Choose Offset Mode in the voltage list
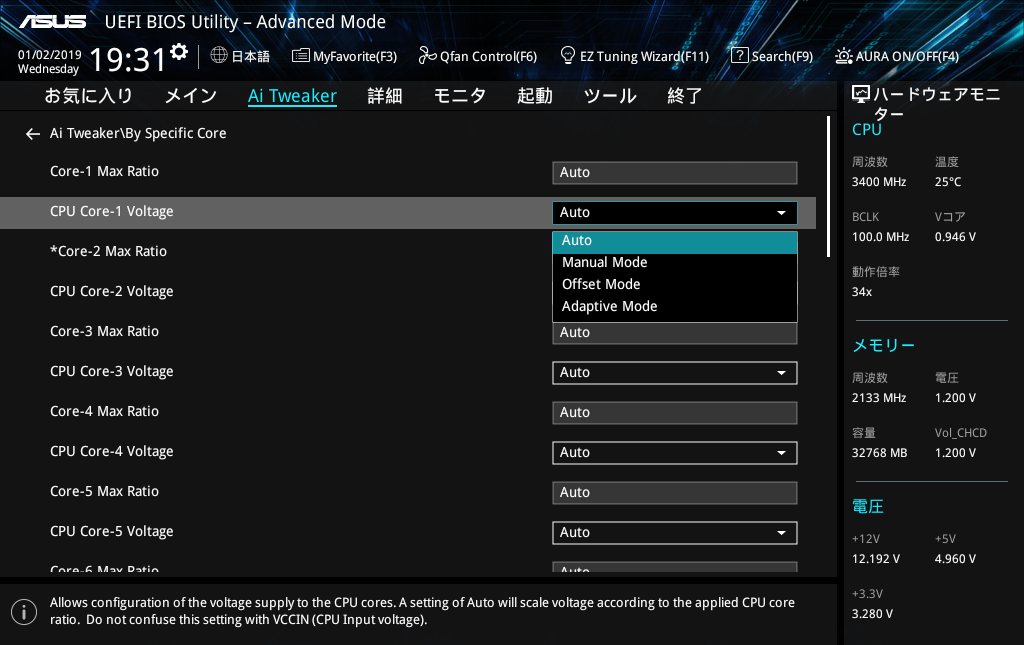The width and height of the screenshot is (1024, 645). click(x=600, y=284)
